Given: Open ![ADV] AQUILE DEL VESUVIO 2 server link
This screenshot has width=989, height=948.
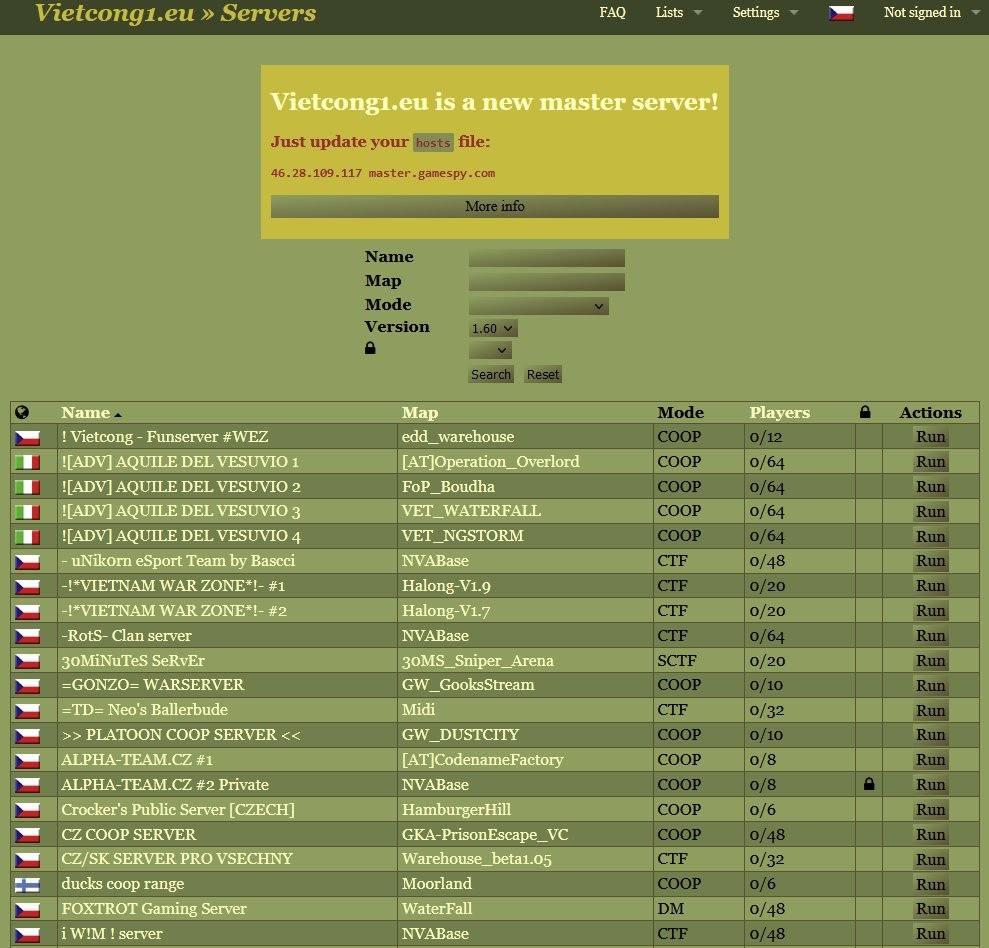Looking at the screenshot, I should point(181,486).
